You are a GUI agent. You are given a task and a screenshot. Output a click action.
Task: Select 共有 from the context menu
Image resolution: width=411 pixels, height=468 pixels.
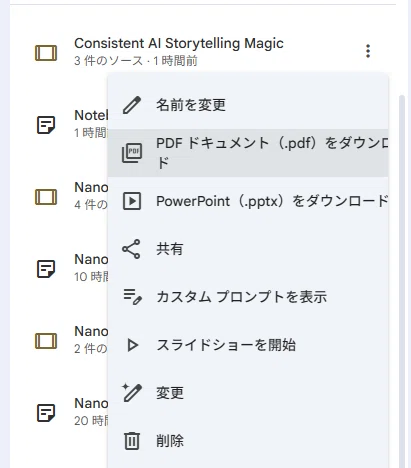(x=248, y=249)
